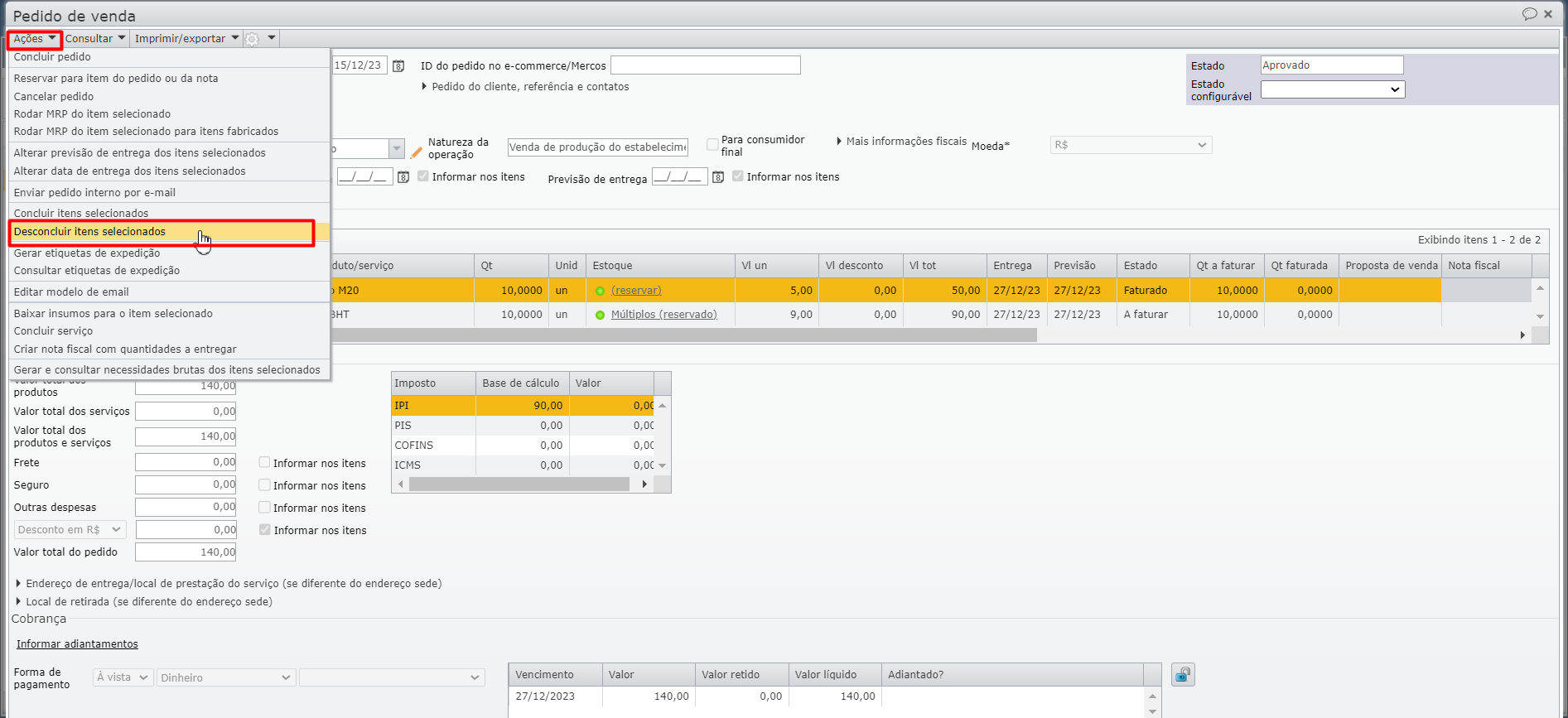Click green stock status circle in Faturado row
This screenshot has width=1568, height=718.
600,291
